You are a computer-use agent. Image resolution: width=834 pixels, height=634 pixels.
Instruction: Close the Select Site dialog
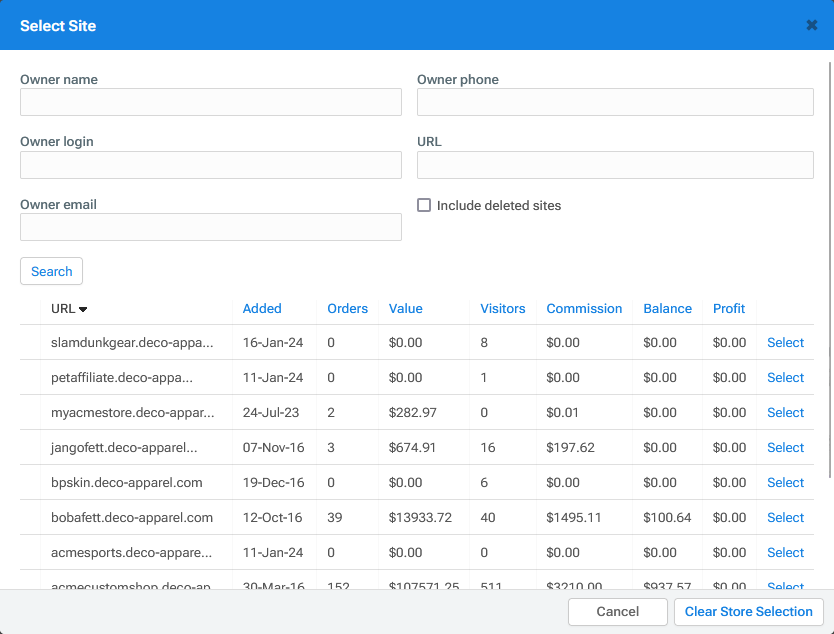tap(811, 25)
